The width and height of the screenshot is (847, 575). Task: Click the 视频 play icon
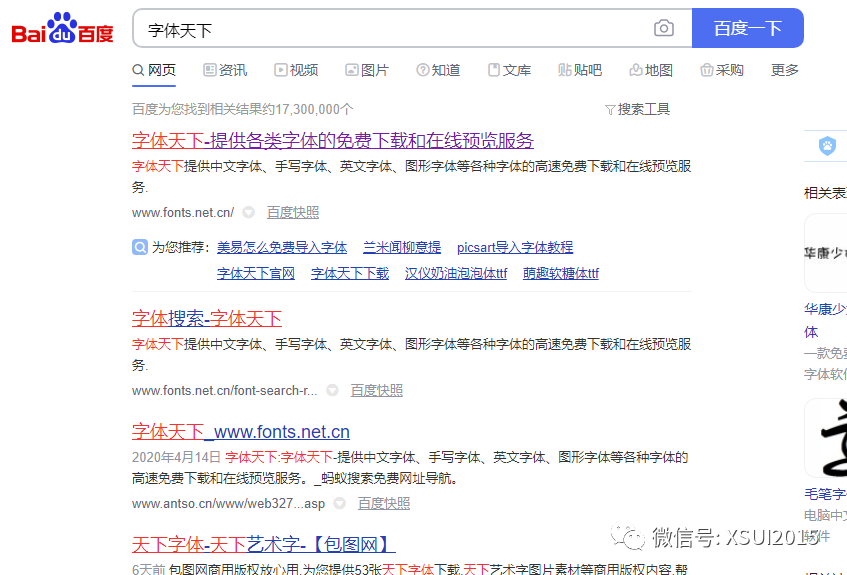pyautogui.click(x=280, y=70)
